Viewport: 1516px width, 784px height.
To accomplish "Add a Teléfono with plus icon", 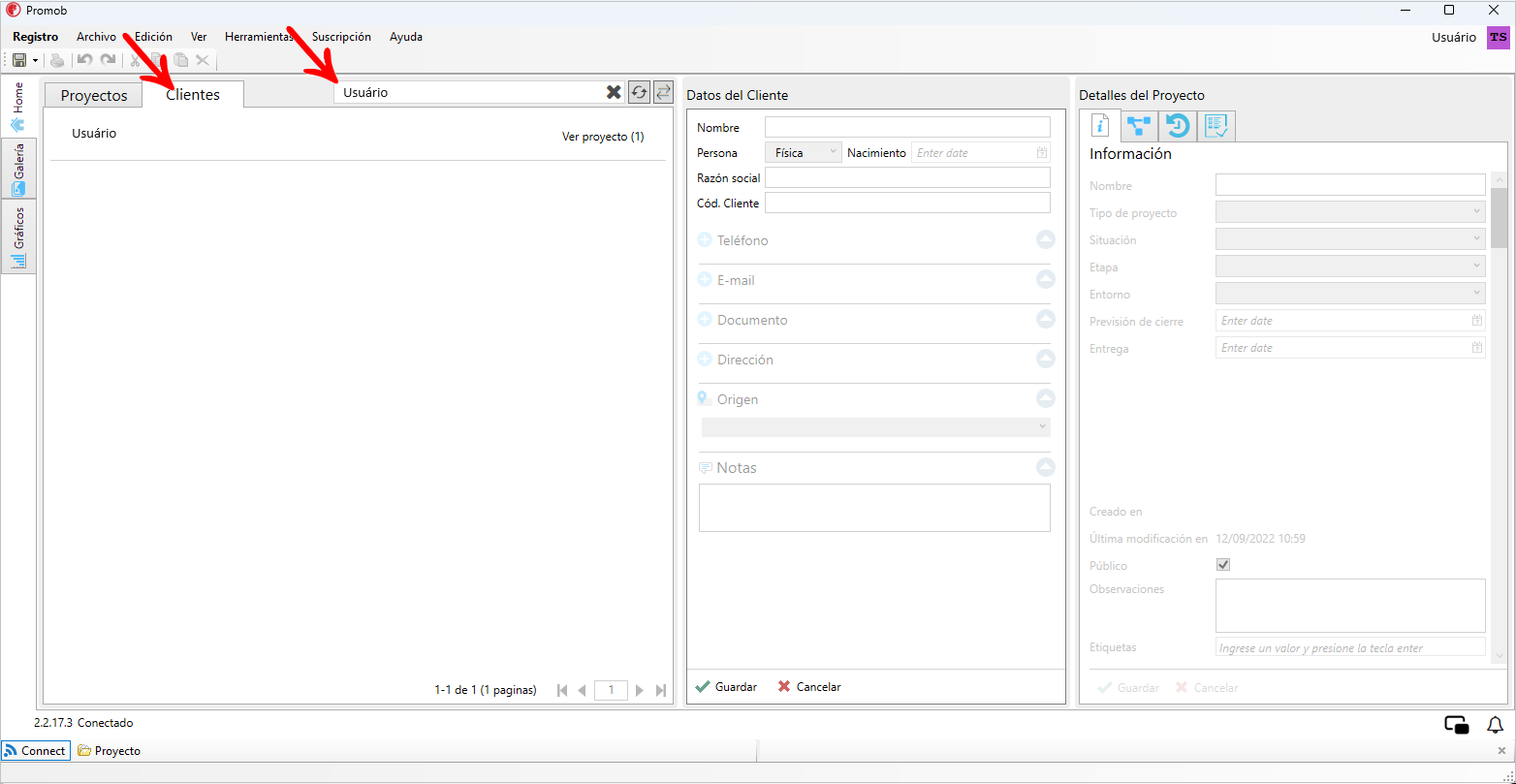I will pos(705,240).
